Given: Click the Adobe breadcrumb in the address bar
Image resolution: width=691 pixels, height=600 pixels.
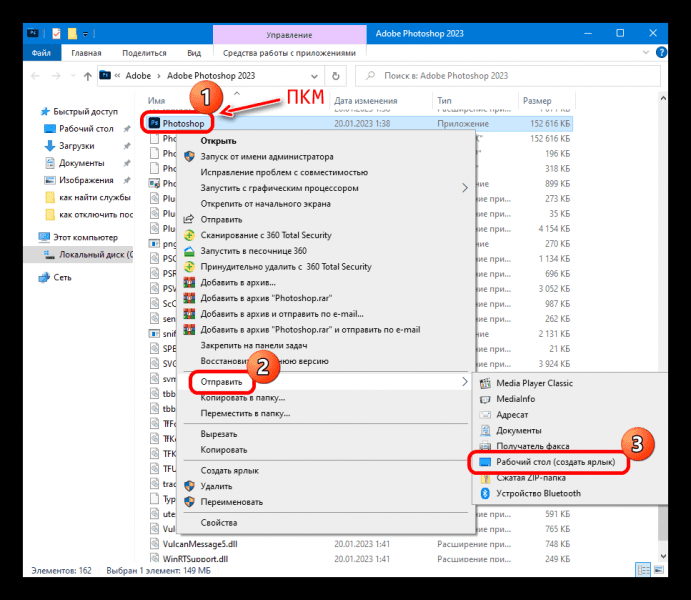Looking at the screenshot, I should point(138,76).
